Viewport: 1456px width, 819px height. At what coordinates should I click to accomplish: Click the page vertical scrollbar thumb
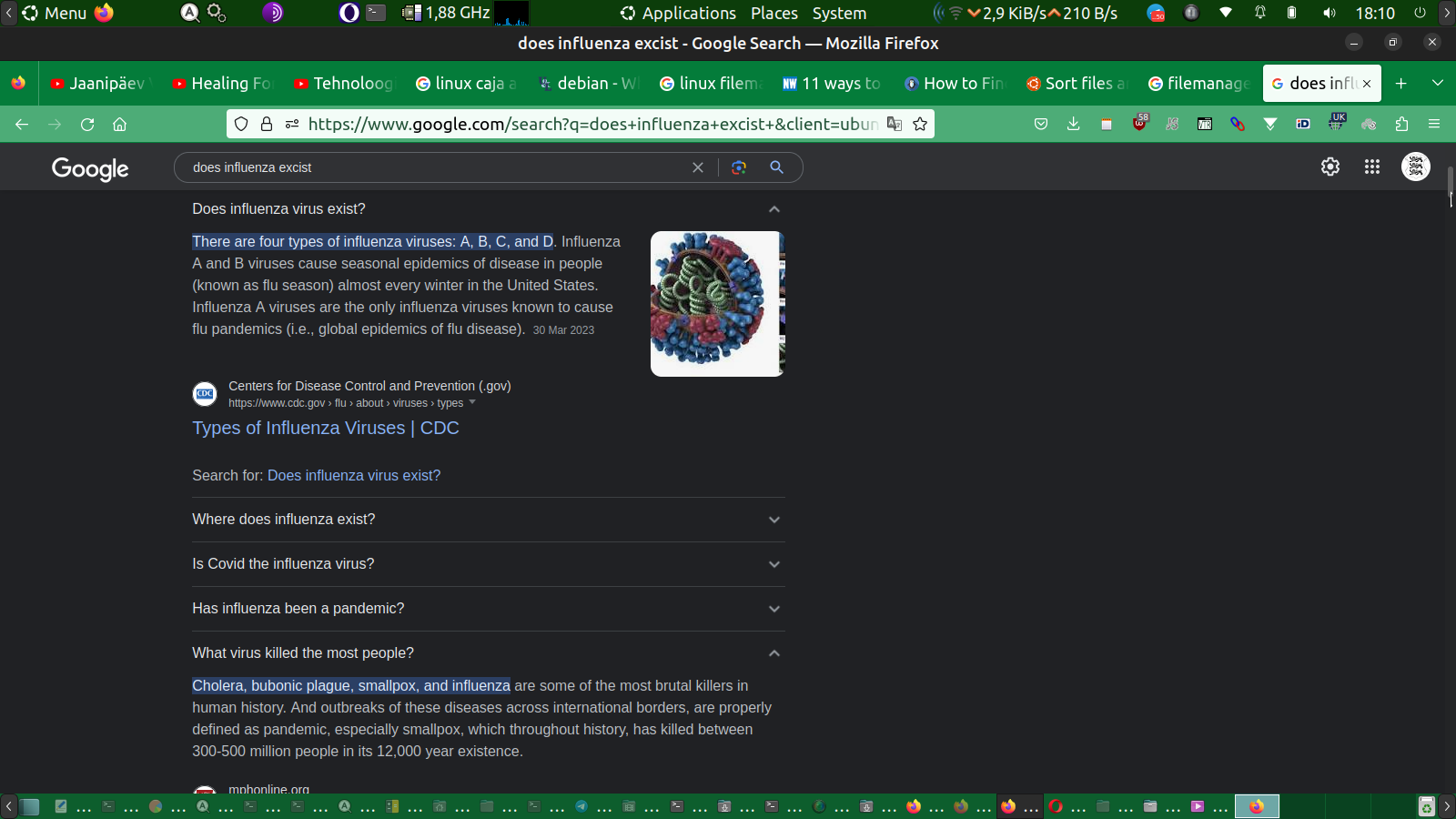1451,182
